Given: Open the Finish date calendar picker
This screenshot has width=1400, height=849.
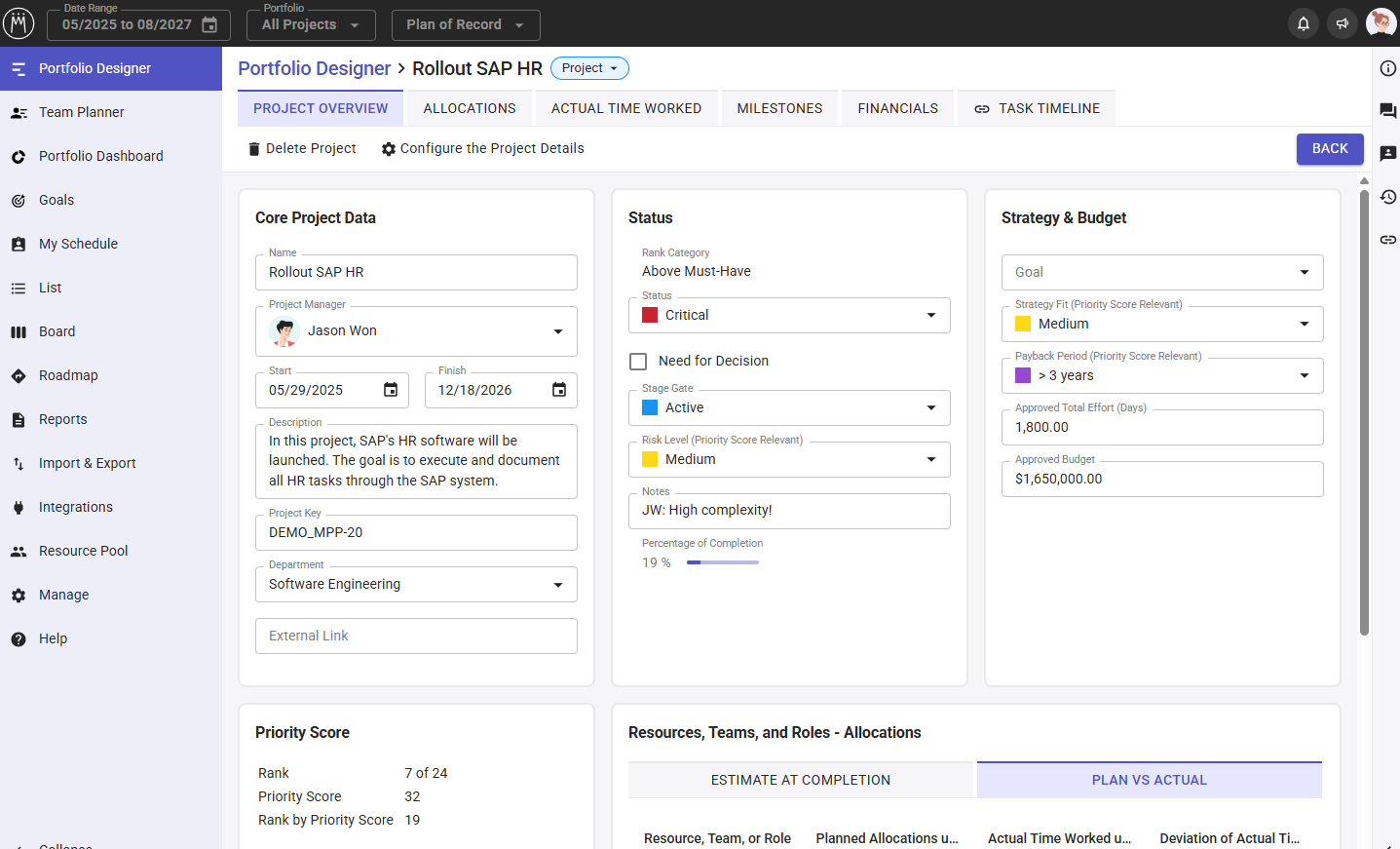Looking at the screenshot, I should 559,390.
